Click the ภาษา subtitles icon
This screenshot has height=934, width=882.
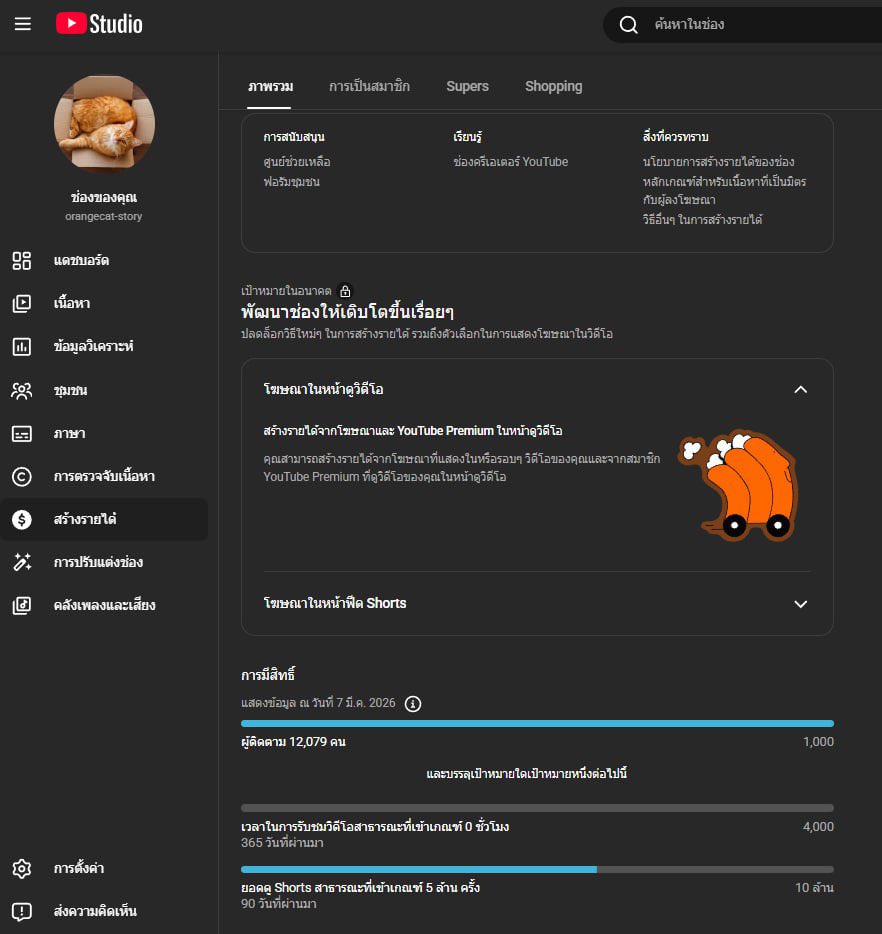(x=22, y=433)
